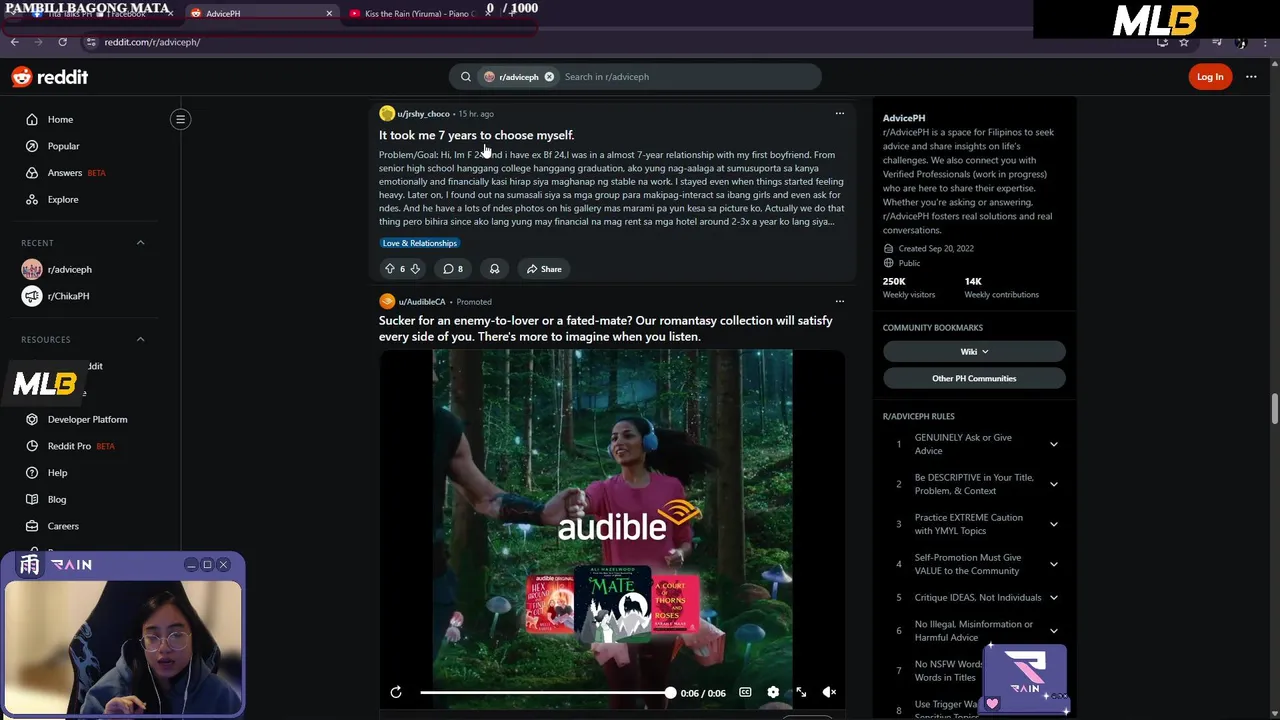Click 'Created Sep 20, 2022' text
Screen dimensions: 1280x720
click(936, 248)
